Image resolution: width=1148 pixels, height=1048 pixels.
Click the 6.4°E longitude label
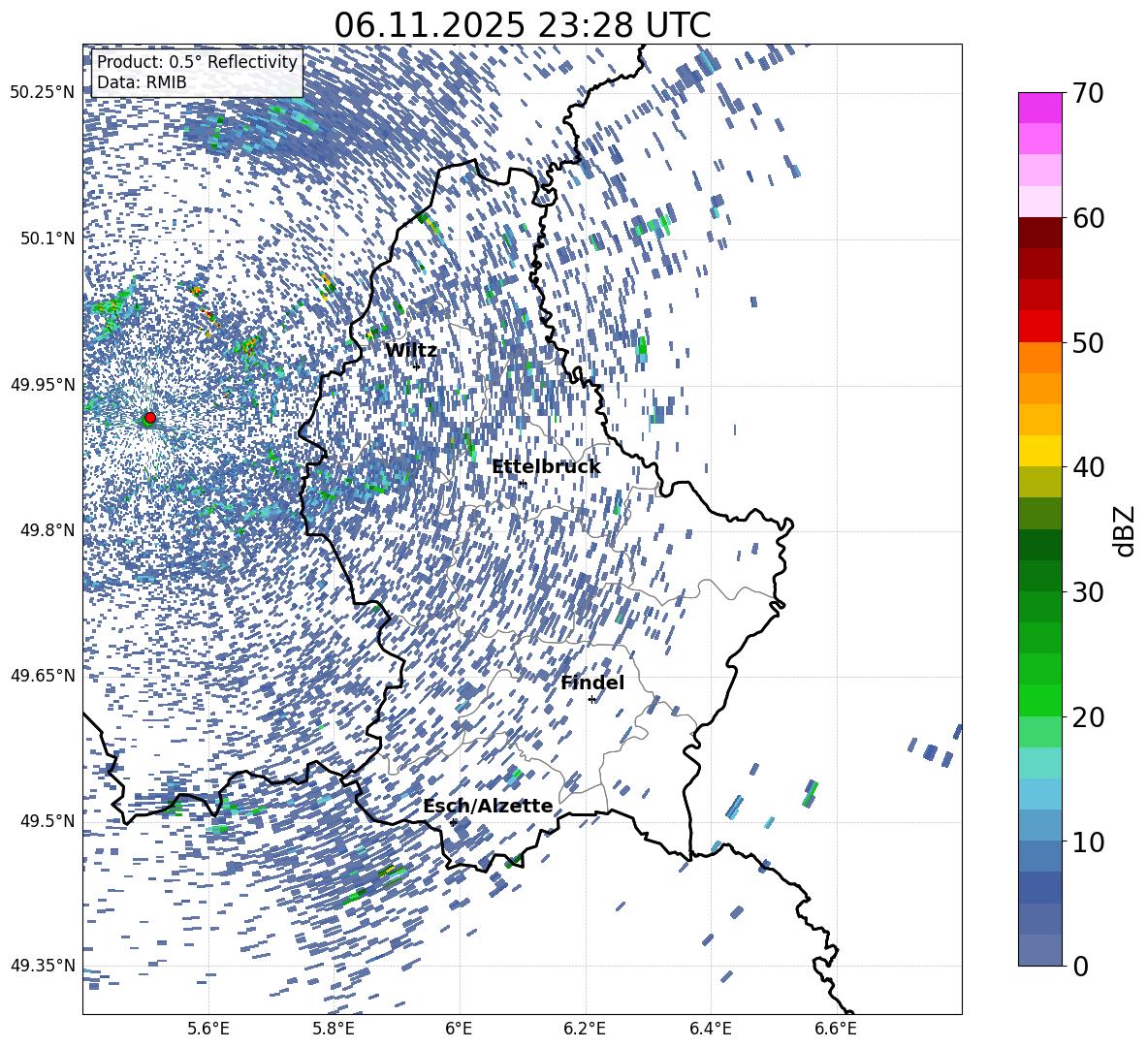click(x=710, y=1029)
